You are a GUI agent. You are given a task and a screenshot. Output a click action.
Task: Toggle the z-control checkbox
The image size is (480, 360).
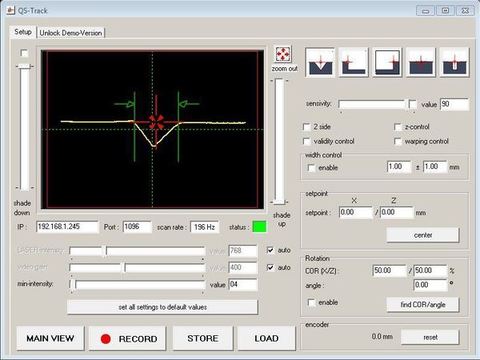click(398, 127)
